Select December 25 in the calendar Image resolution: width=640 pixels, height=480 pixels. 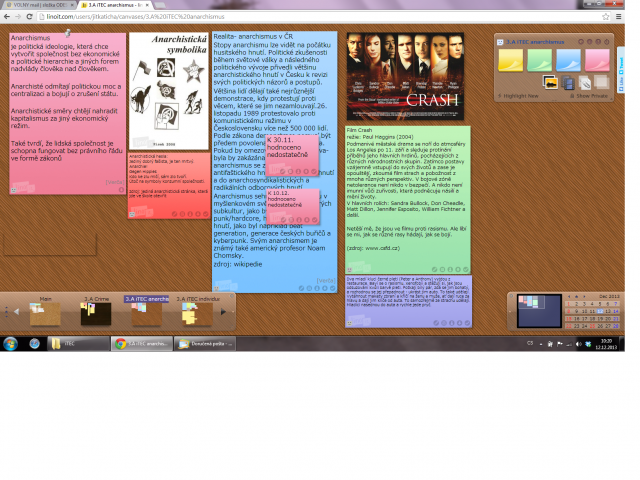point(592,326)
